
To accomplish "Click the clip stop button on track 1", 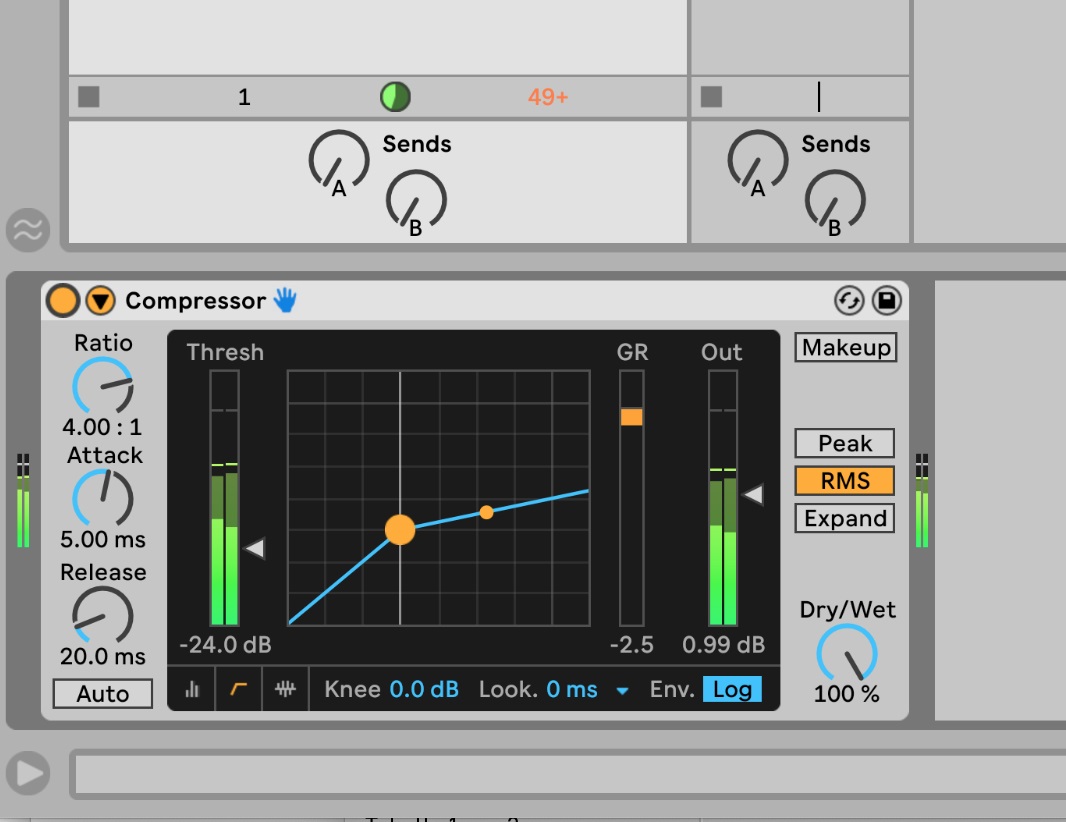I will [89, 97].
